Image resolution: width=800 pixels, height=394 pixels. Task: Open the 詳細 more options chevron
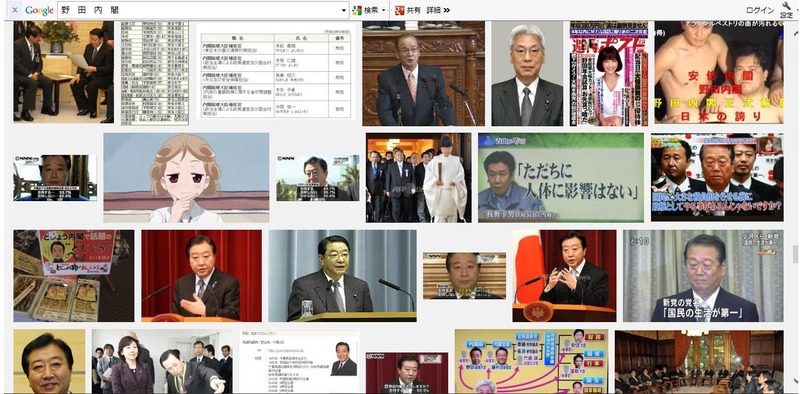click(x=438, y=10)
